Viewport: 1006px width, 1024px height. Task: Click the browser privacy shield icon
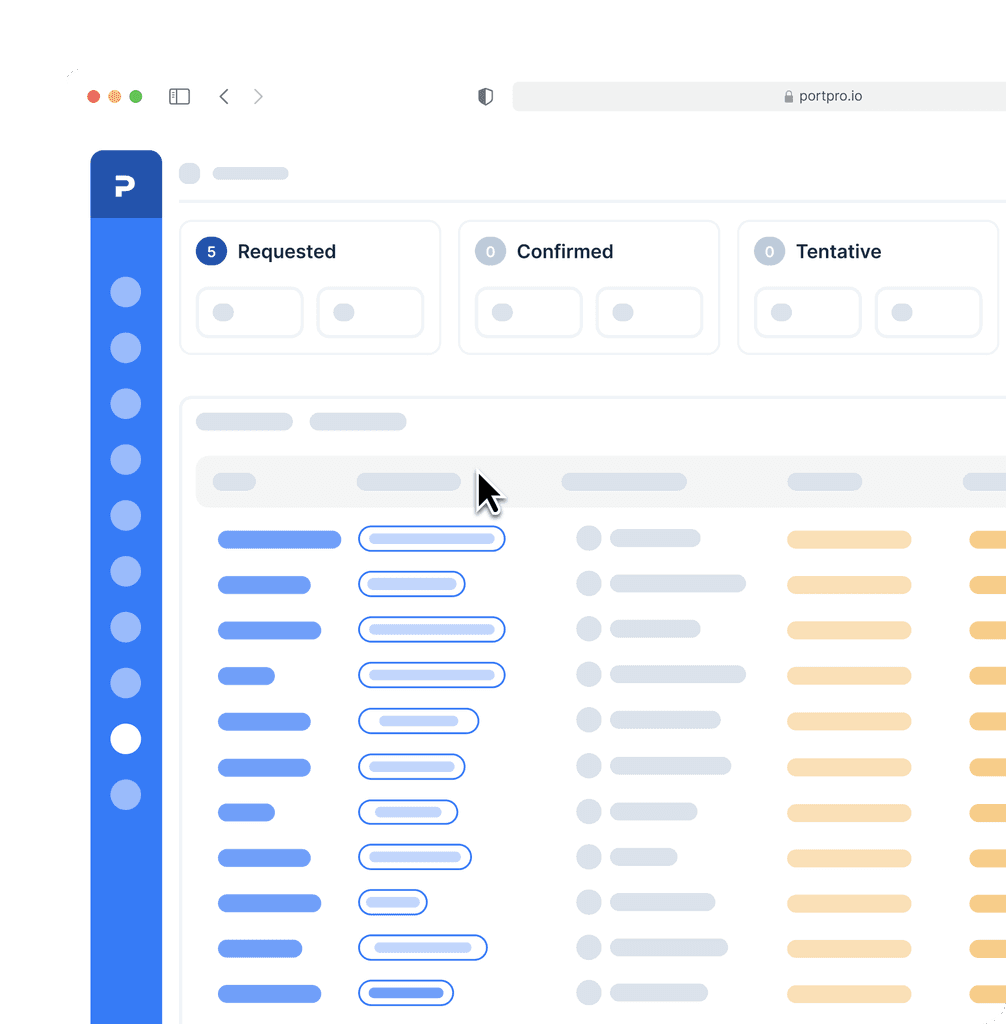click(x=485, y=96)
